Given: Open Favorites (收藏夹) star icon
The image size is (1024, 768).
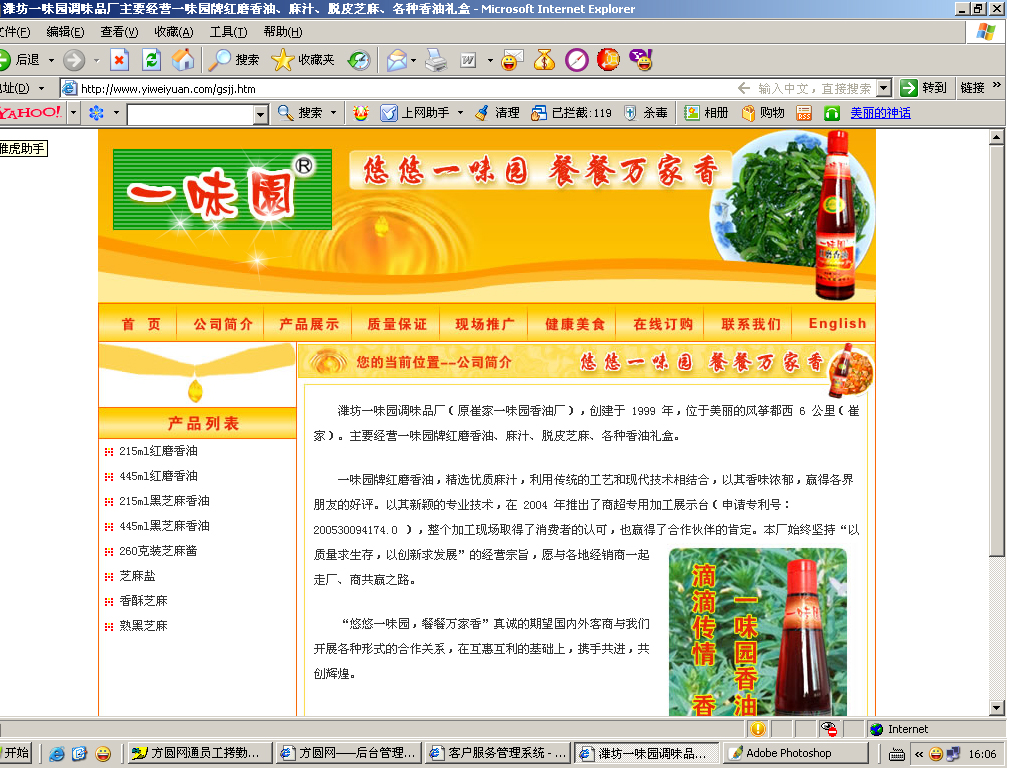Looking at the screenshot, I should tap(282, 60).
